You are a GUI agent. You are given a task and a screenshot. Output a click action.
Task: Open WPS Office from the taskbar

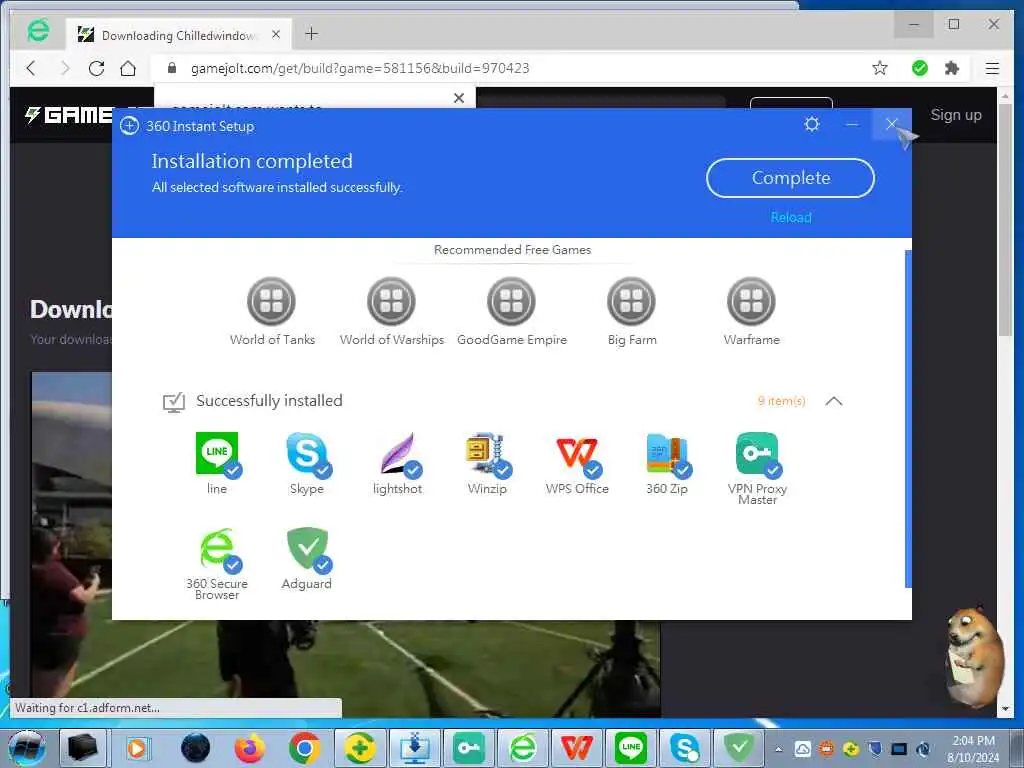click(x=577, y=748)
